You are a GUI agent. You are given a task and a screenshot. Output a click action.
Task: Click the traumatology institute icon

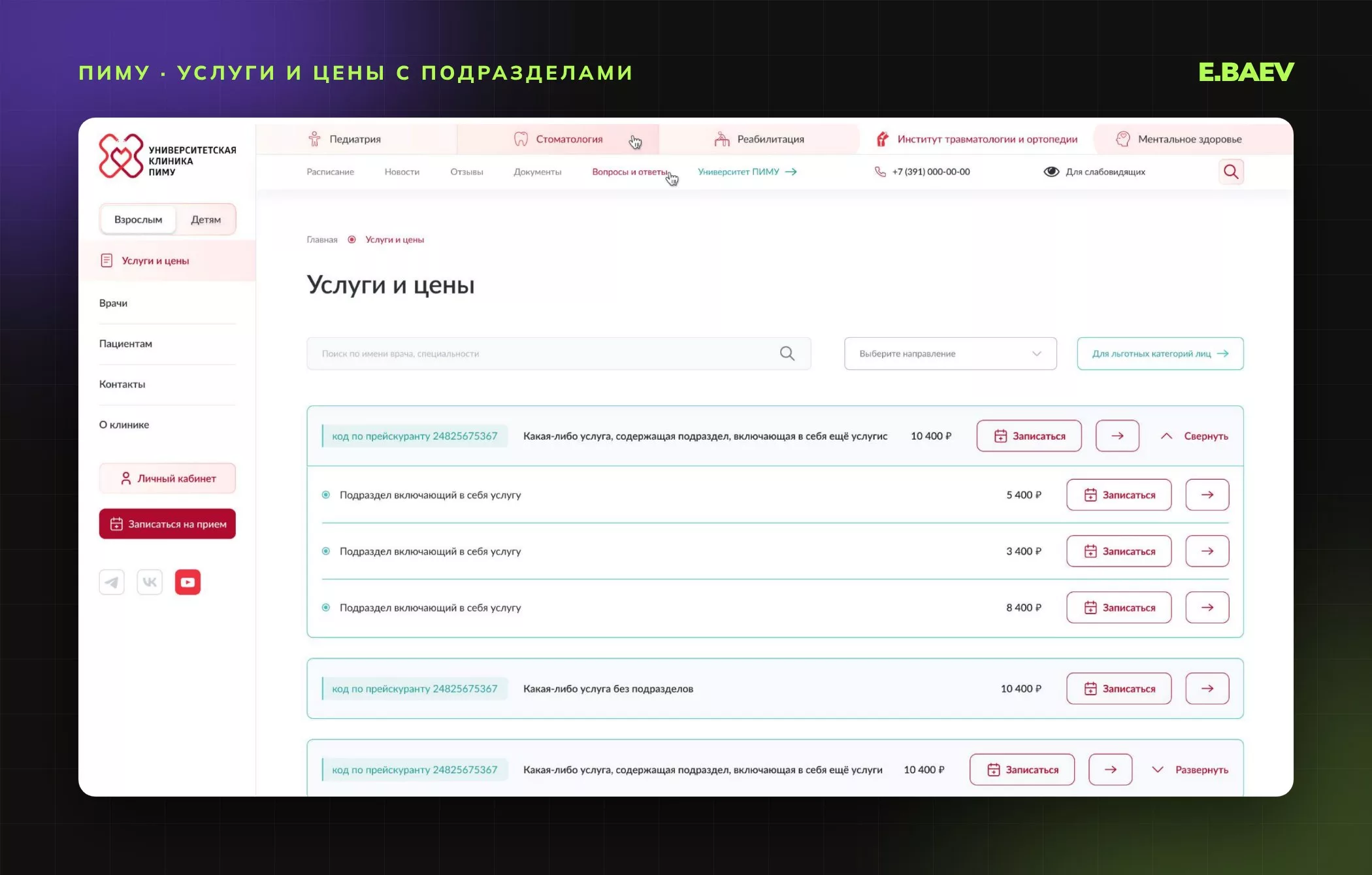(883, 139)
